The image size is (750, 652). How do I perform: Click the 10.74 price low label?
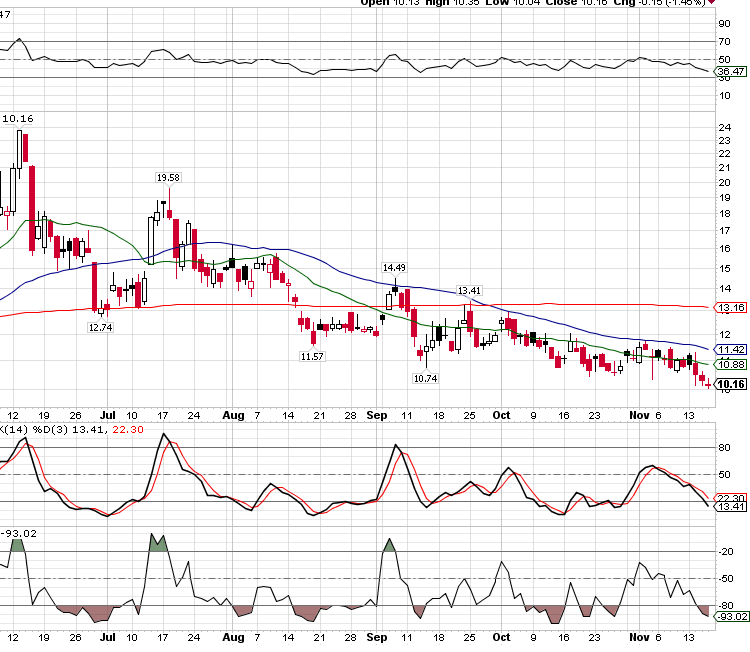tap(425, 378)
